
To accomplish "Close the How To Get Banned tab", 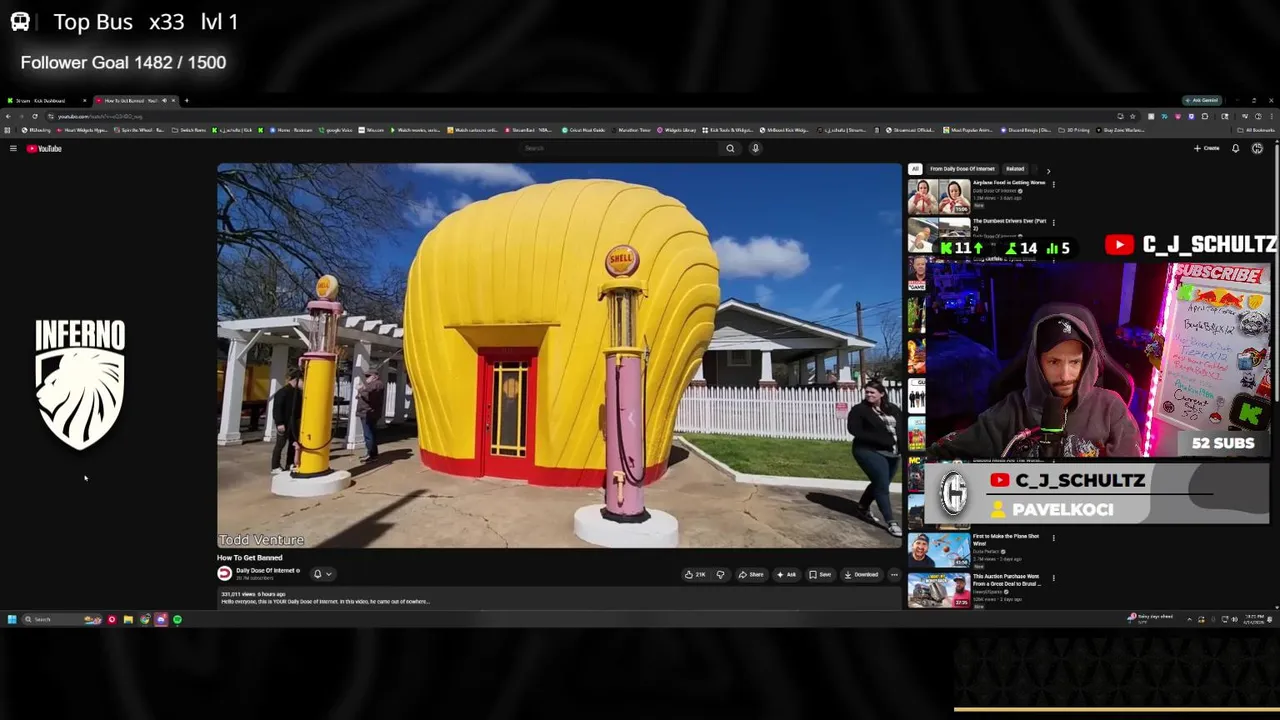I will 173,101.
